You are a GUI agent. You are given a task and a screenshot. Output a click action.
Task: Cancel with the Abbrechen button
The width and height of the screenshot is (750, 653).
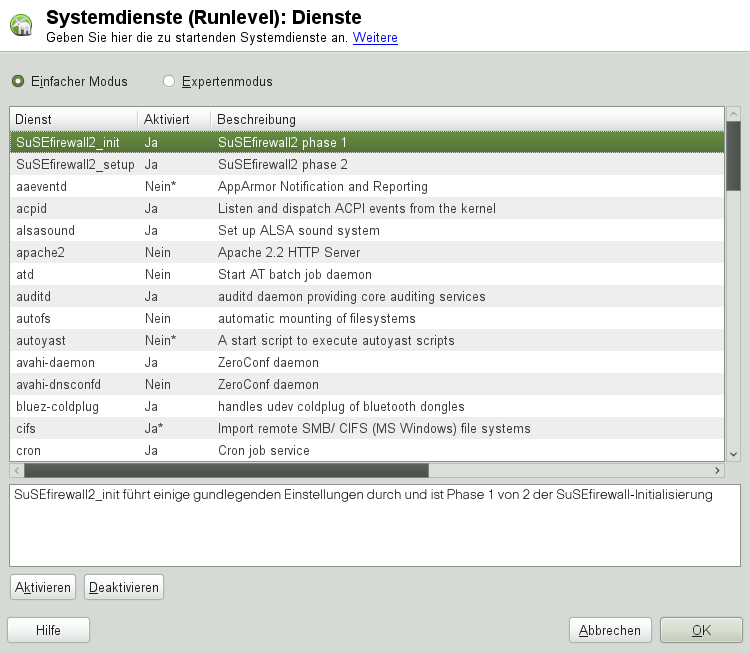[610, 630]
